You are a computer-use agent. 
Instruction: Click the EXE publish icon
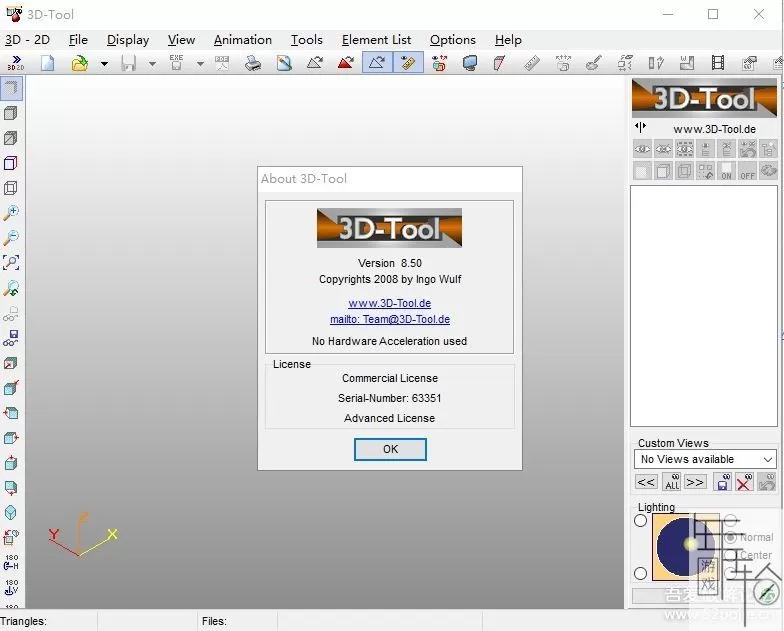[x=176, y=63]
